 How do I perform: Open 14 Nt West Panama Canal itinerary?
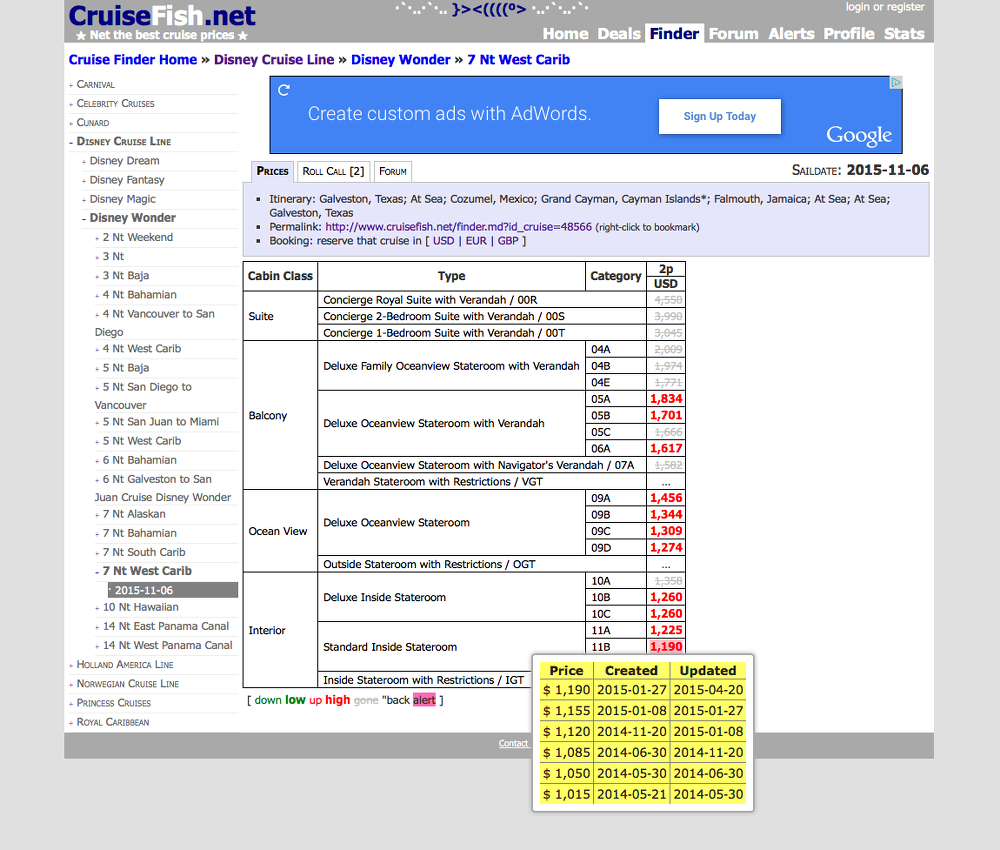pyautogui.click(x=168, y=645)
